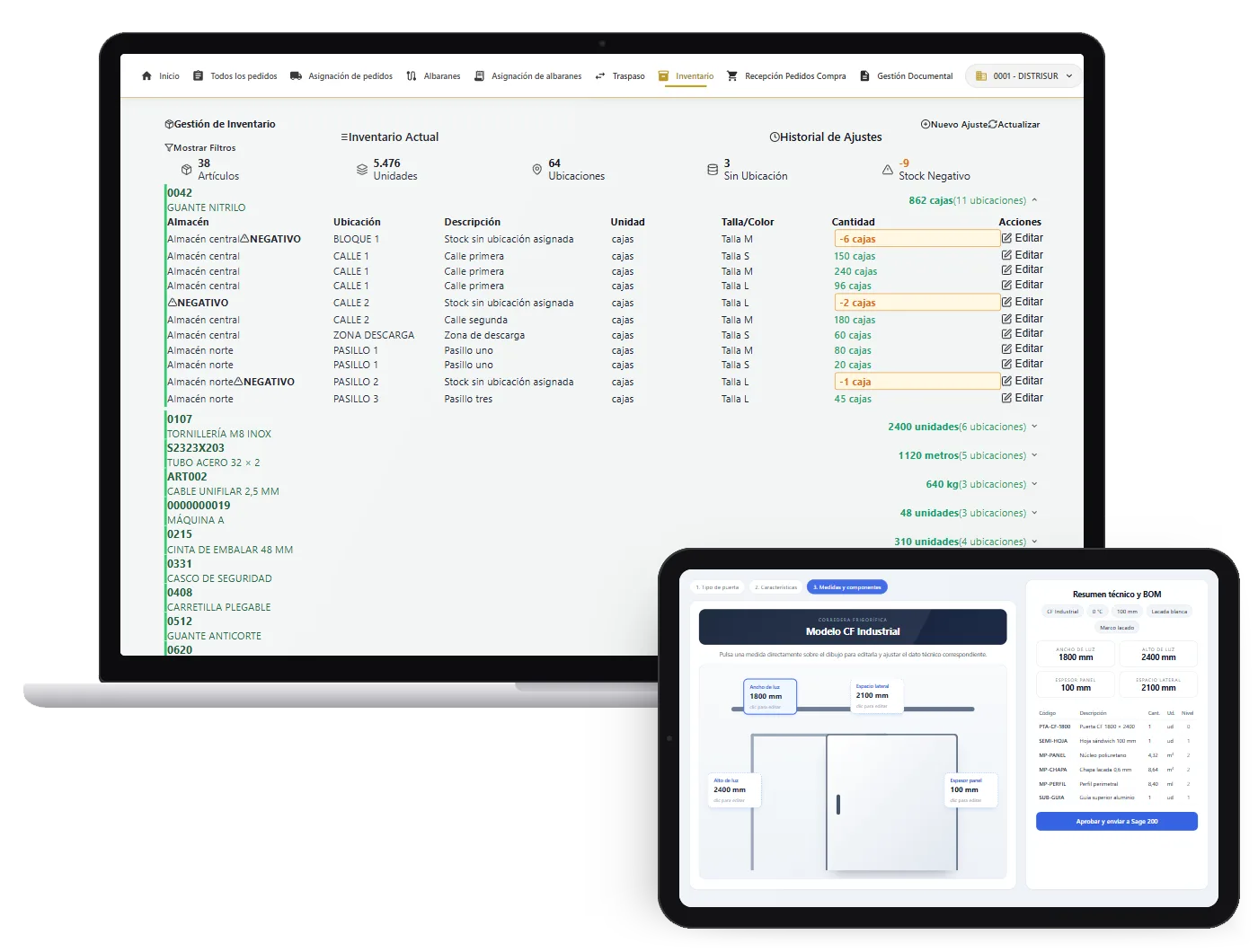Click the Asignación de albaranes icon

(x=480, y=76)
